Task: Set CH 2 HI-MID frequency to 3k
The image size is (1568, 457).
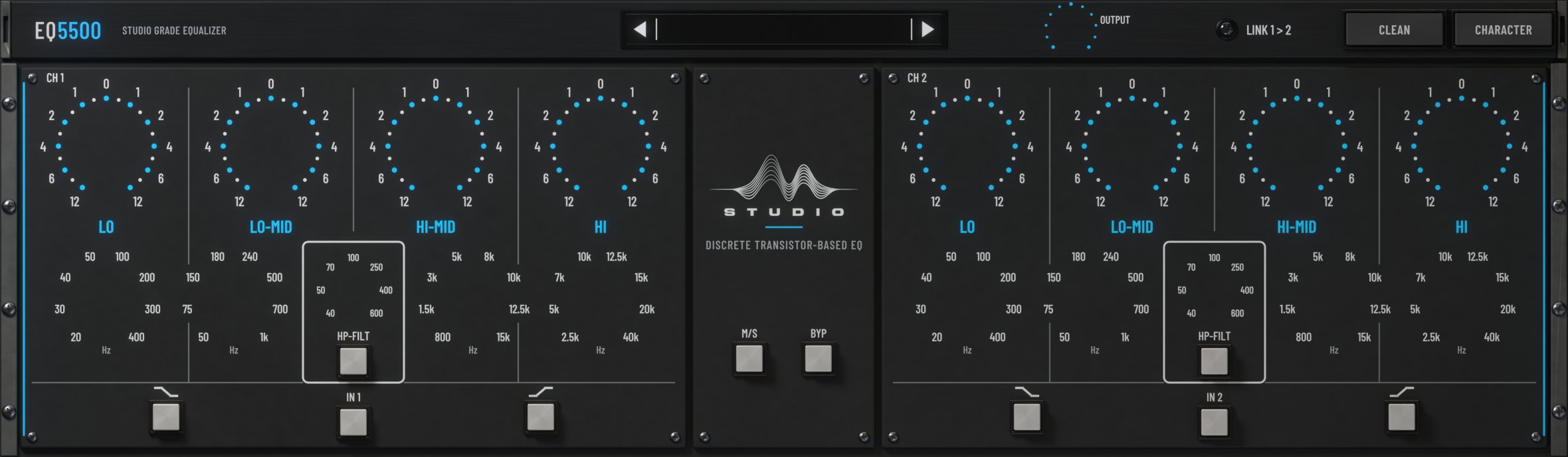Action: (1293, 277)
